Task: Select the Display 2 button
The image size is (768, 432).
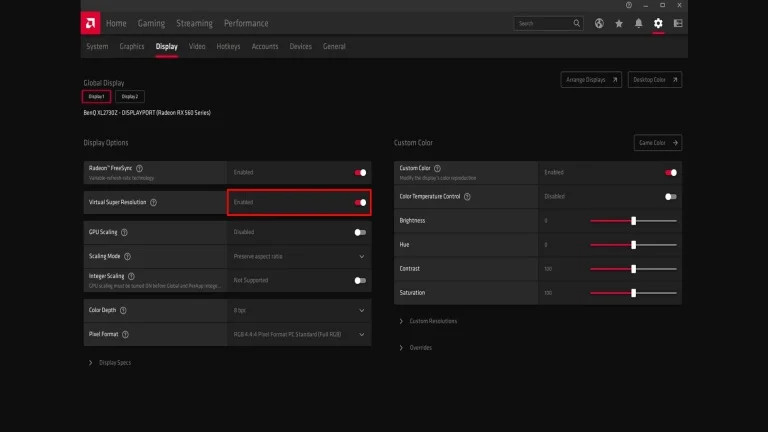Action: 129,96
